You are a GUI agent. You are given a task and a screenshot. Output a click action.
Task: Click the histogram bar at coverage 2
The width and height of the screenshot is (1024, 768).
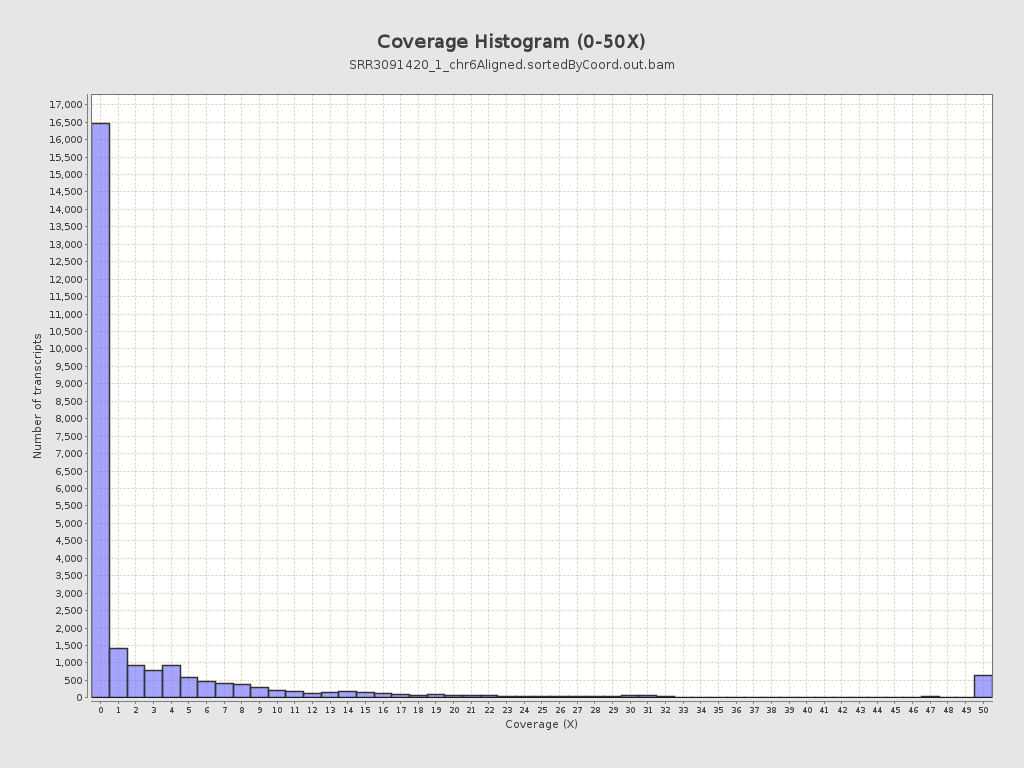point(136,681)
